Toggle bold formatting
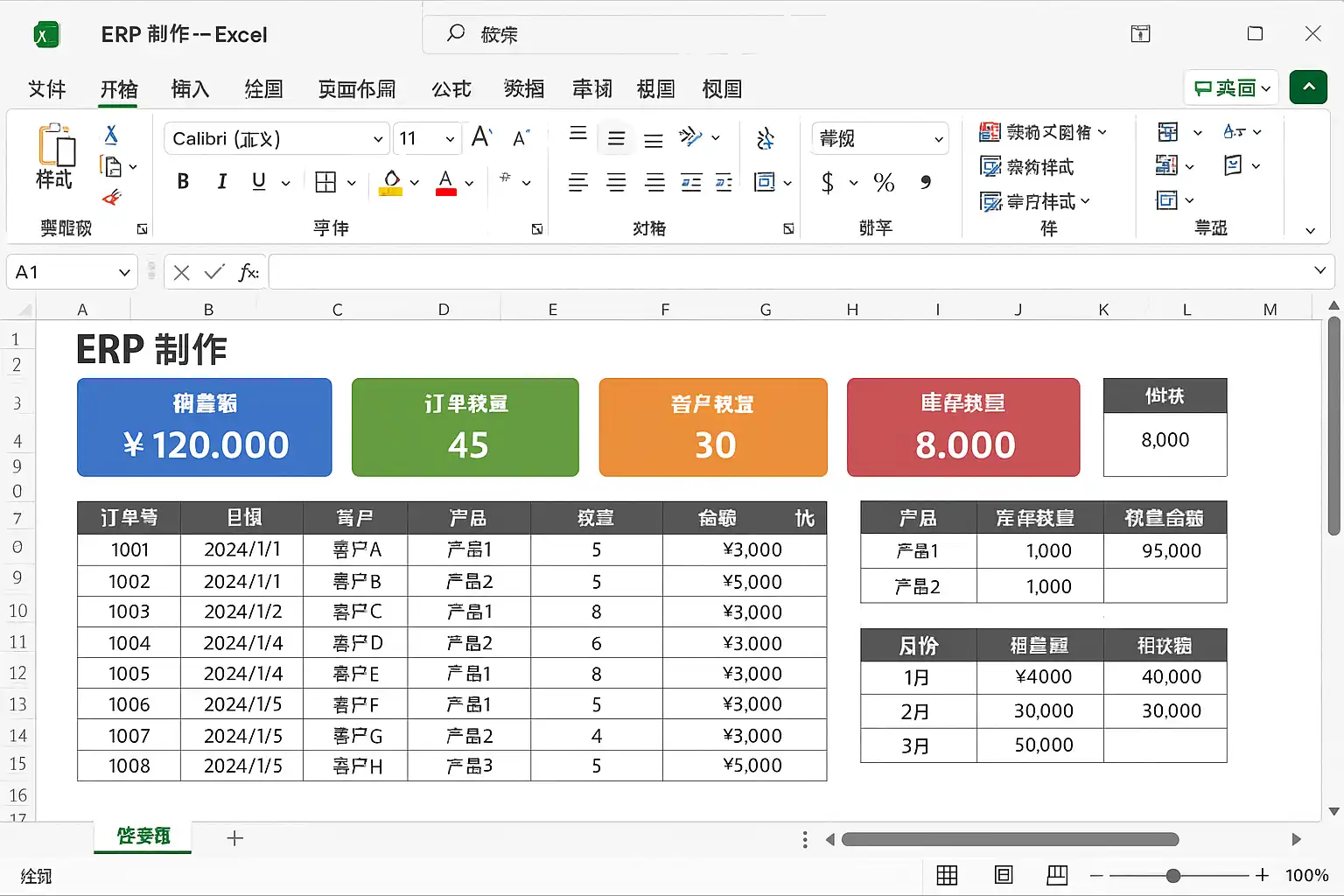Screen dimensions: 1344x896 (x=183, y=182)
